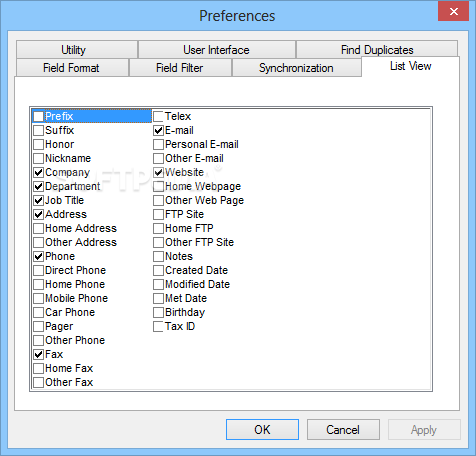Screen dimensions: 476x456
Task: Check the Home FTP box
Action: click(x=158, y=228)
